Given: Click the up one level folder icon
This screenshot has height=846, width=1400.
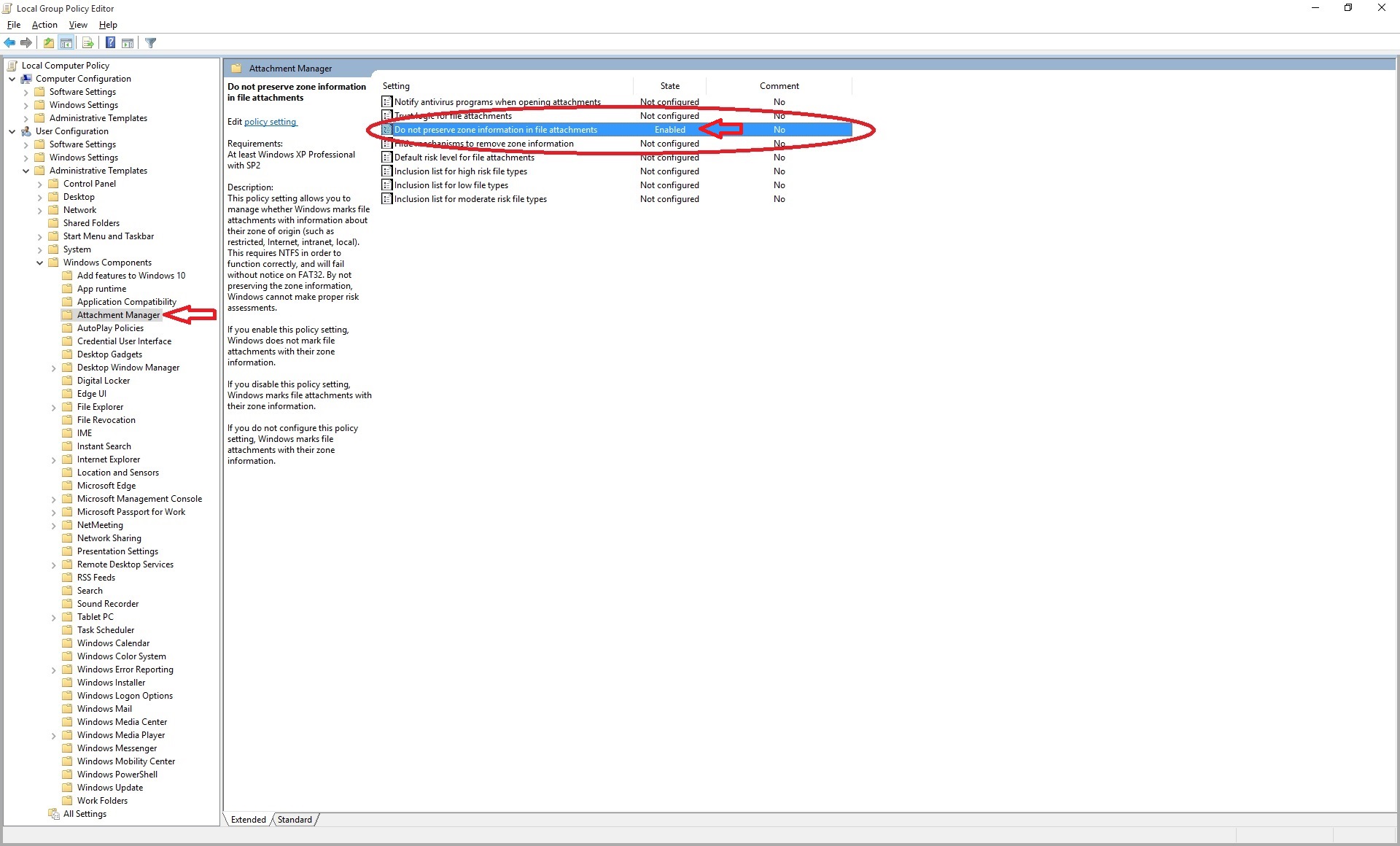Looking at the screenshot, I should (x=48, y=42).
